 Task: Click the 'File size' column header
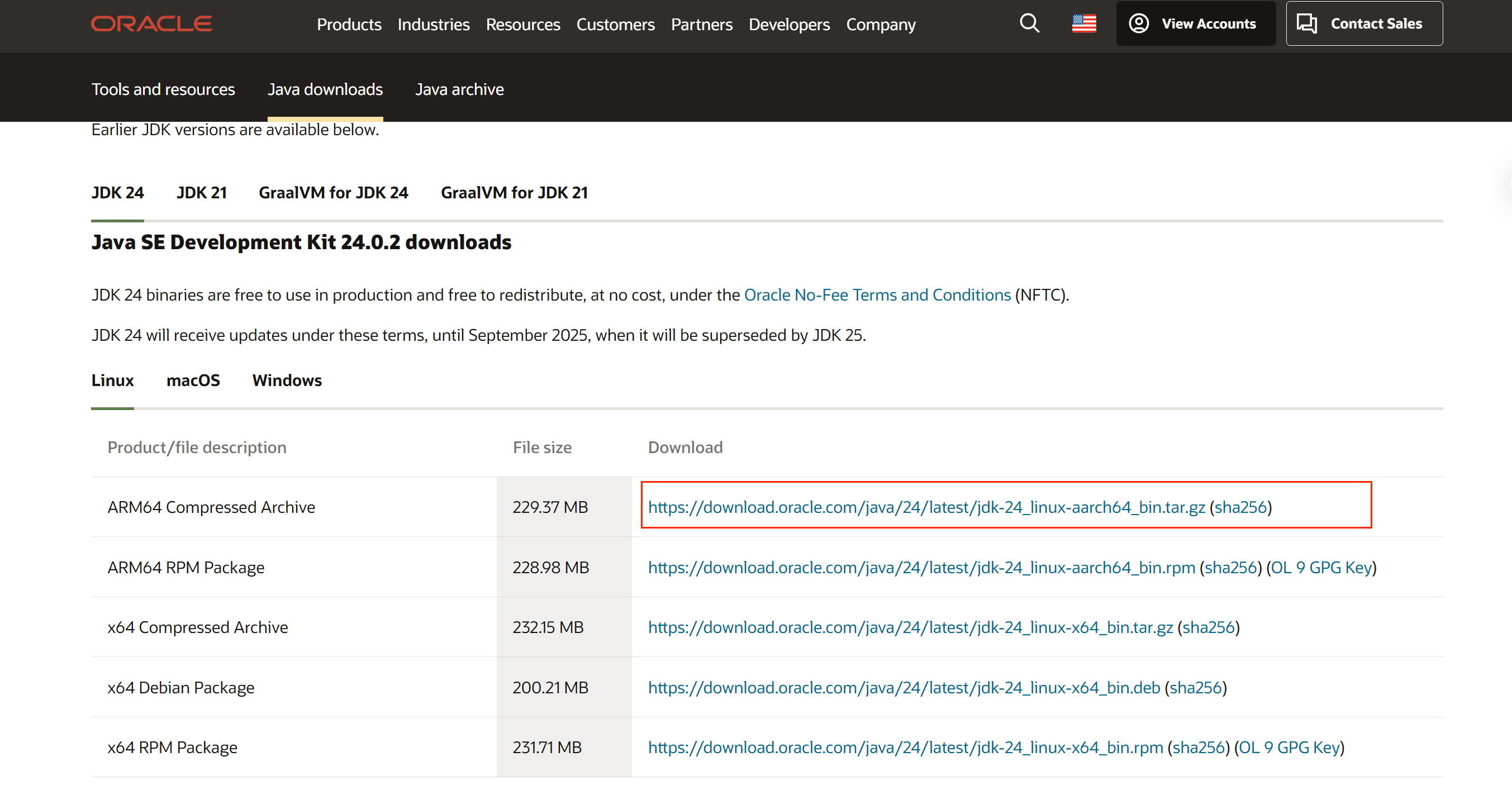[542, 448]
